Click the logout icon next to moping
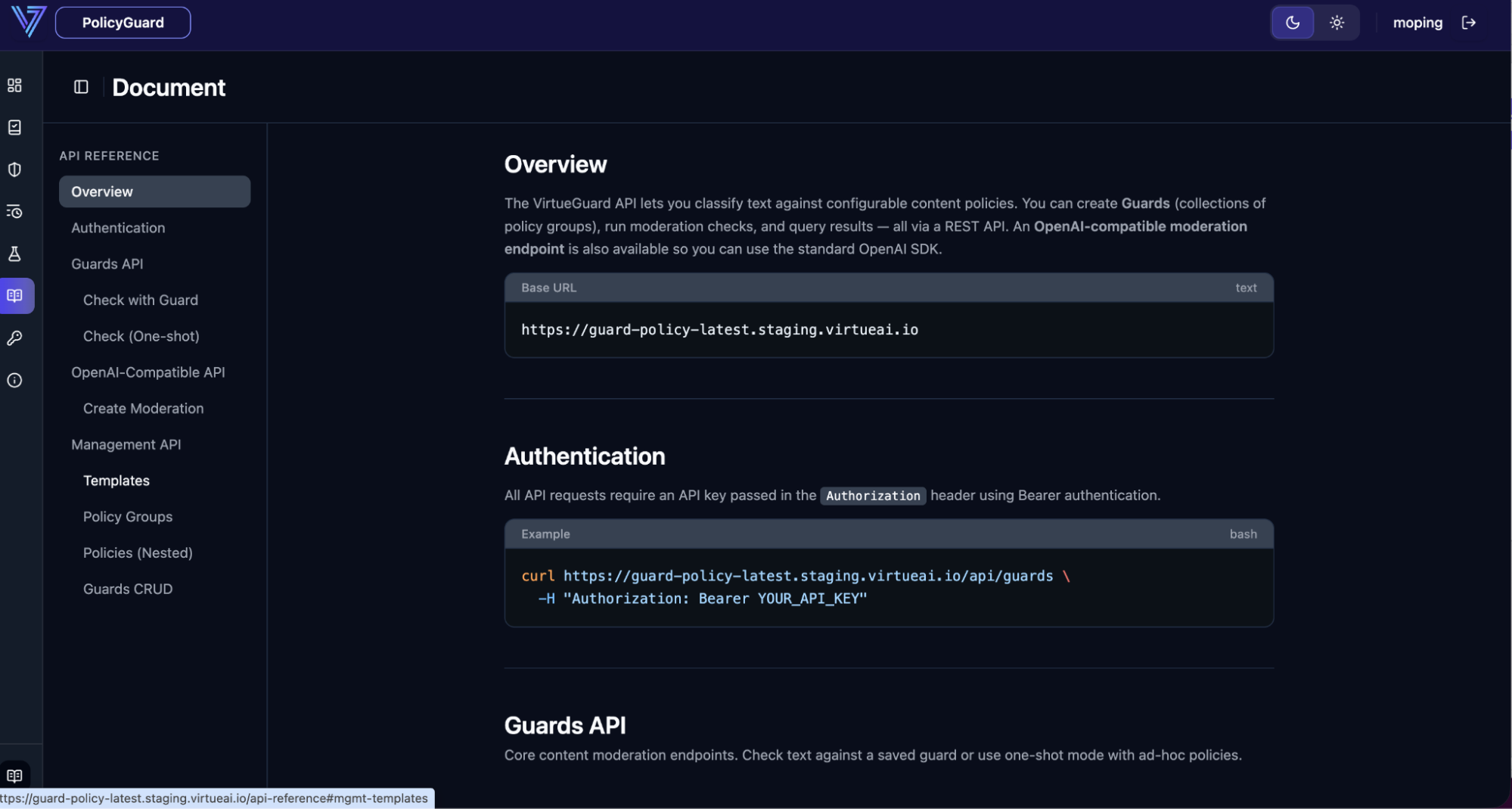The image size is (1512, 809). (1468, 23)
